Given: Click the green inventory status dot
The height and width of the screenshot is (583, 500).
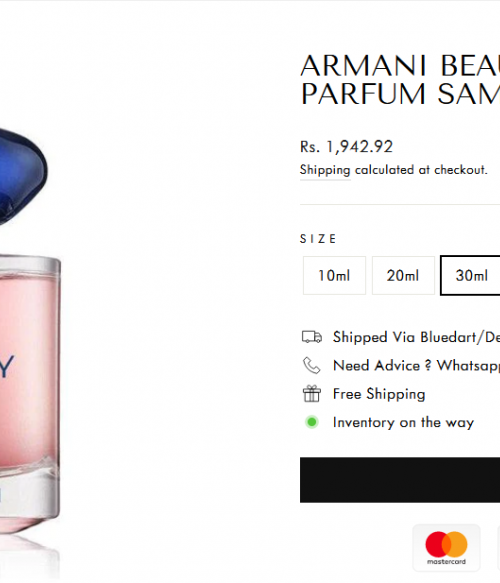Looking at the screenshot, I should tap(312, 422).
